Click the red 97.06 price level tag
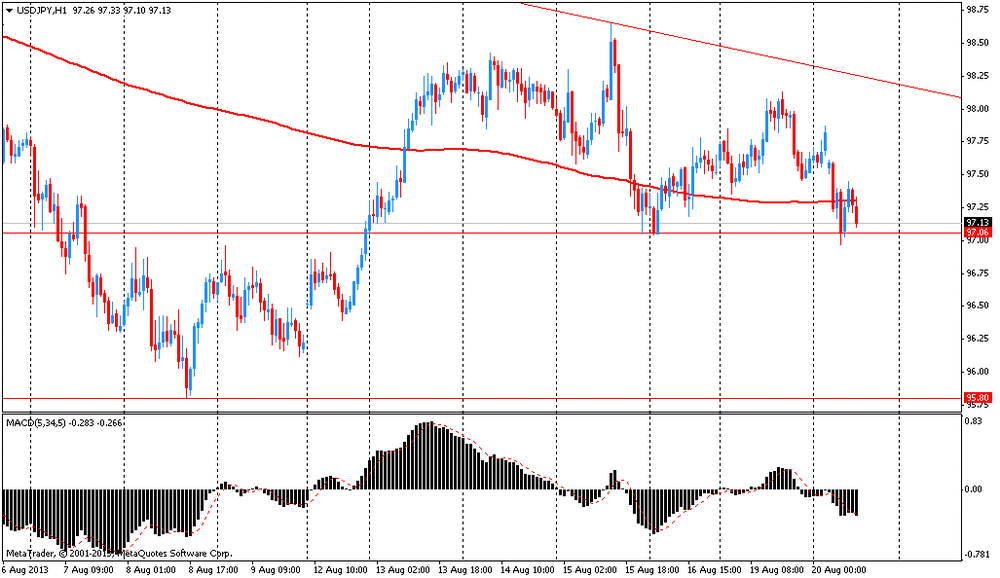 pyautogui.click(x=978, y=232)
